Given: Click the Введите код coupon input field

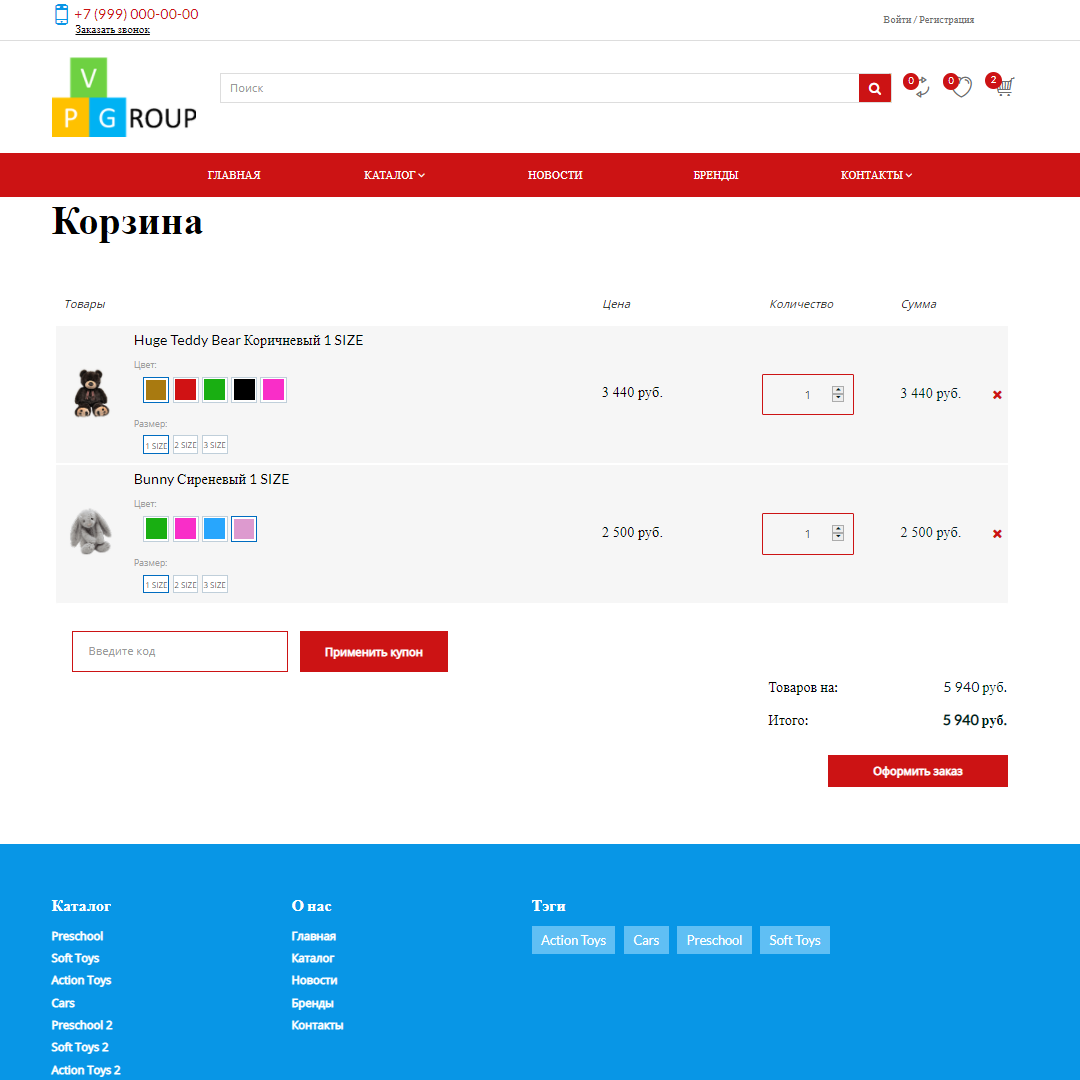Looking at the screenshot, I should [179, 651].
